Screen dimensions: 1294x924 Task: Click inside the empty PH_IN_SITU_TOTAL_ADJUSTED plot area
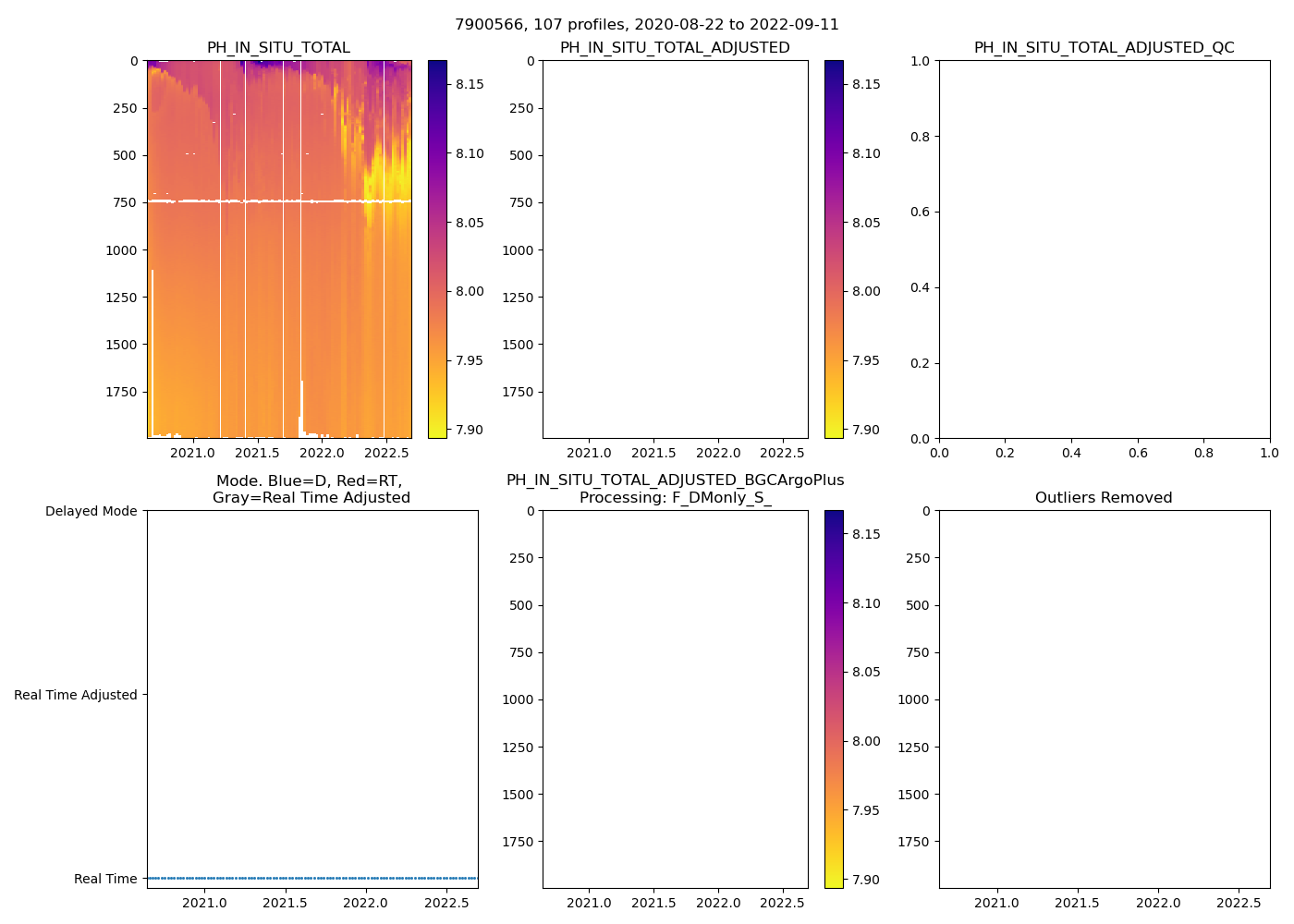[x=675, y=249]
